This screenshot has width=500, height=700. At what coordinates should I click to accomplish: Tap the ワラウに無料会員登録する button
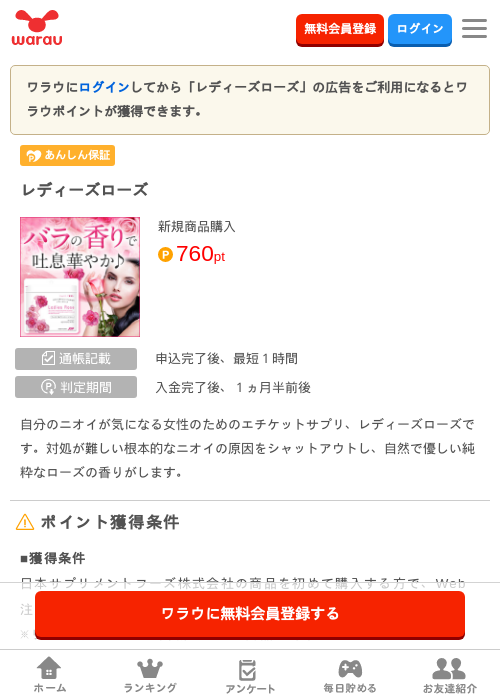click(x=250, y=615)
